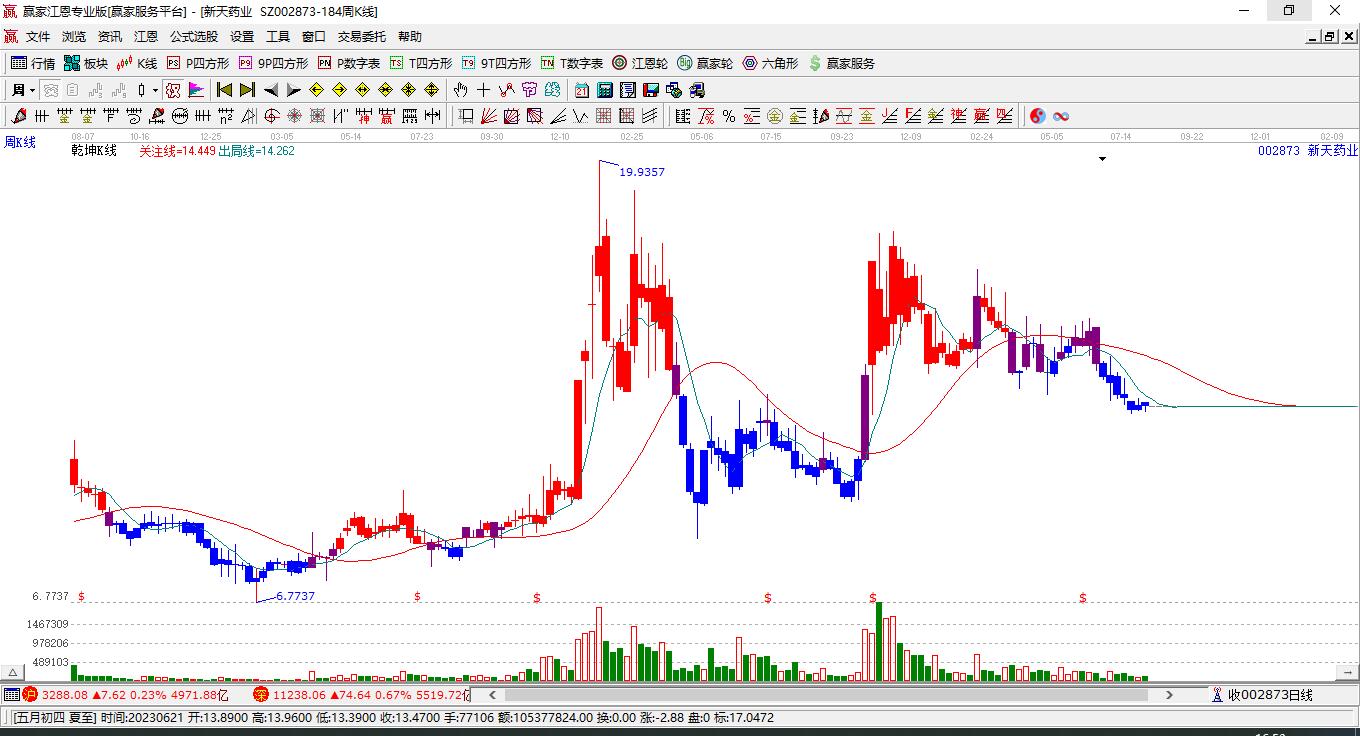Screen dimensions: 1360x736
Task: Click the black down-triangle marker above chart
Action: 1102,158
